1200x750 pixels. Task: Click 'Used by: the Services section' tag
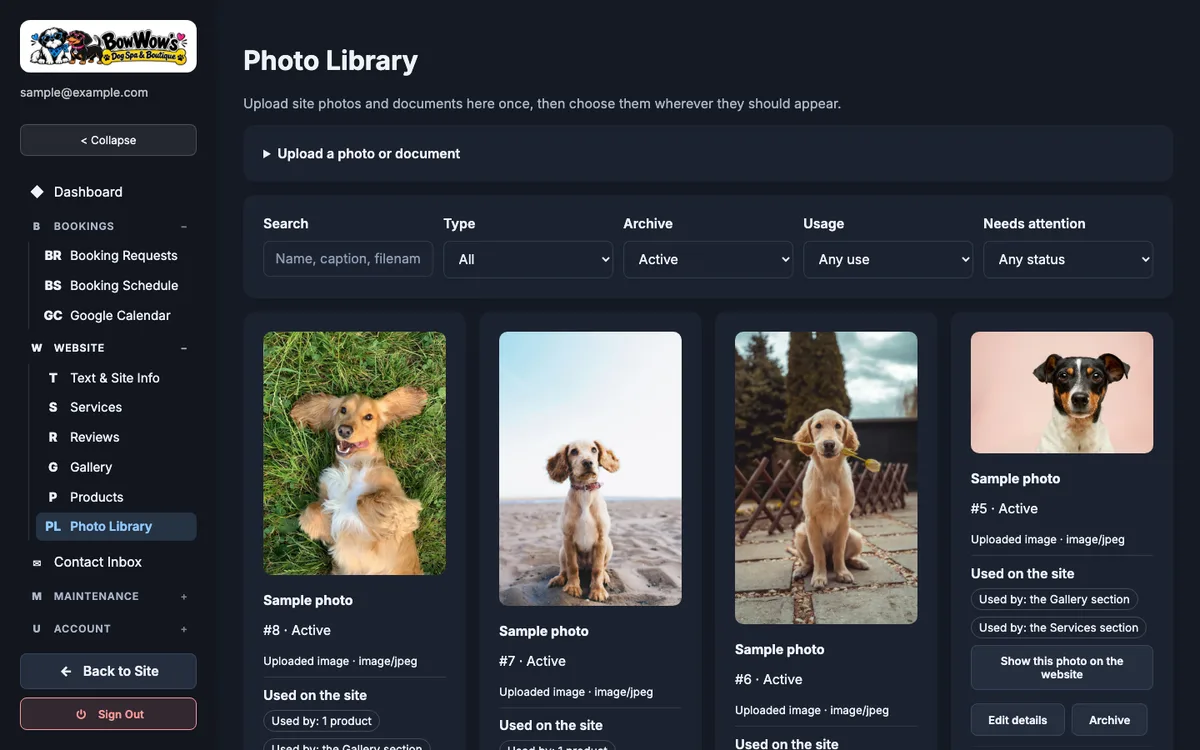[1059, 628]
